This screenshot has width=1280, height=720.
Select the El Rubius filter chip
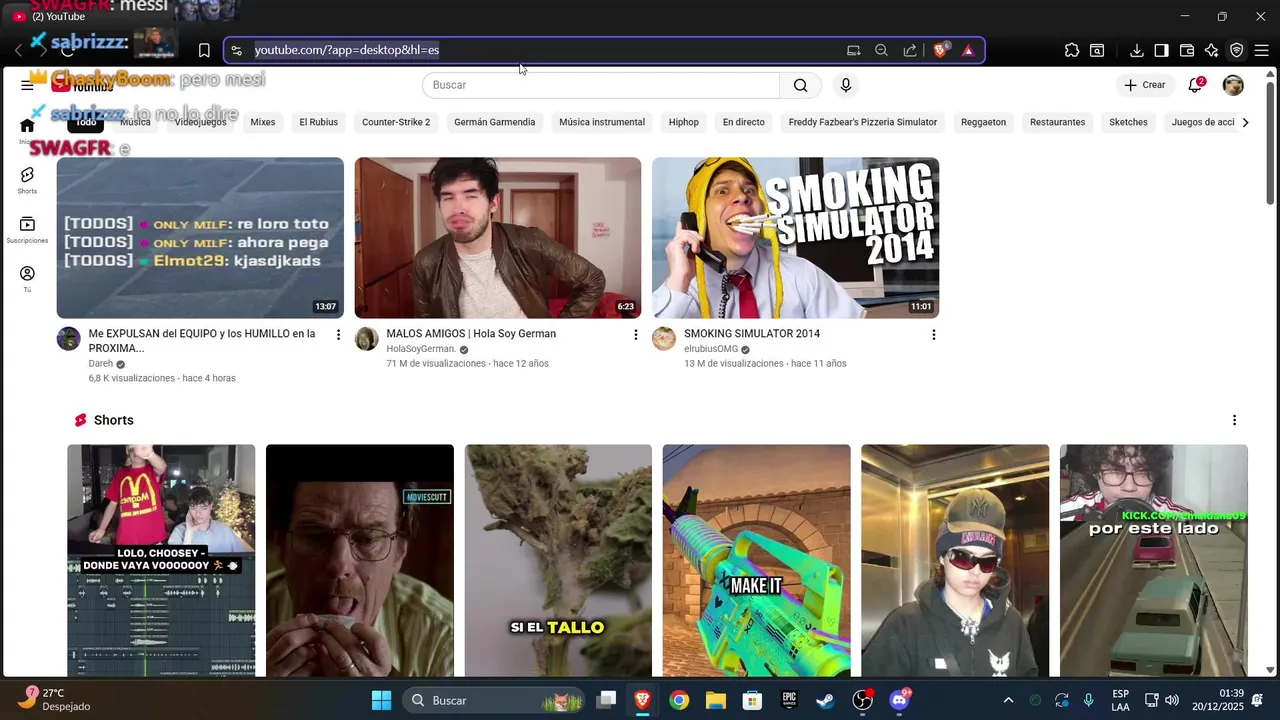click(319, 122)
